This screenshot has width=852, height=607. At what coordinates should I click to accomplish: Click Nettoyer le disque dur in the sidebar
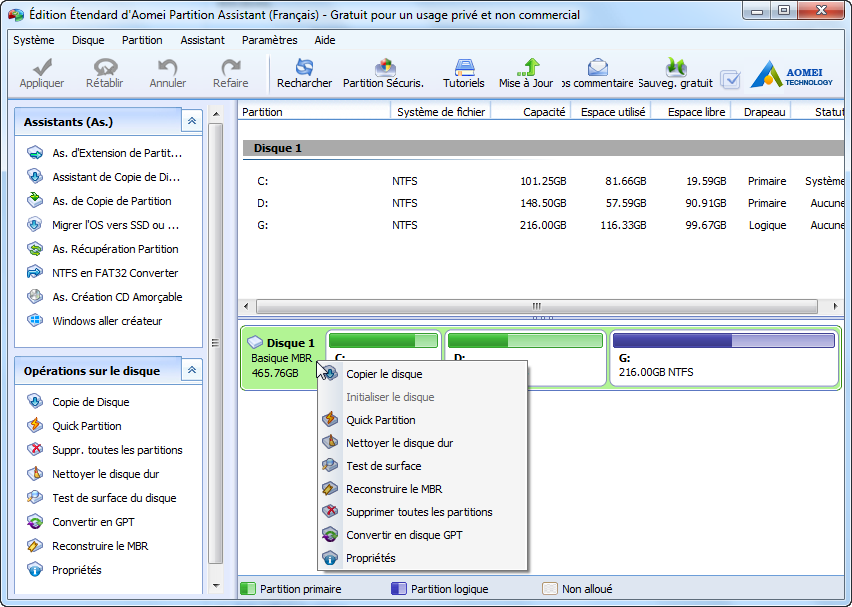93,474
